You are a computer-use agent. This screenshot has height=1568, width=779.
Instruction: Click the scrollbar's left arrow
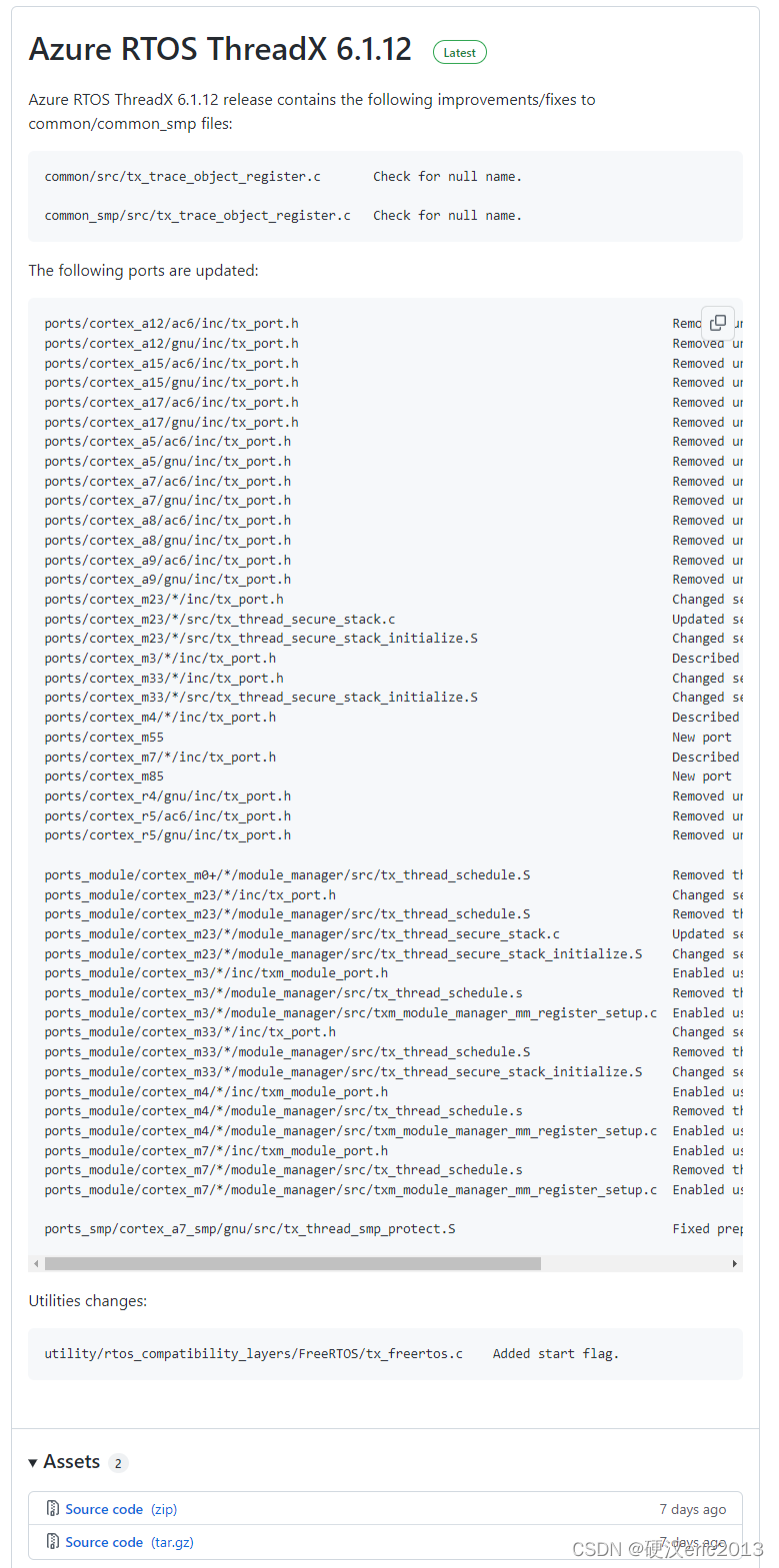pyautogui.click(x=37, y=1263)
